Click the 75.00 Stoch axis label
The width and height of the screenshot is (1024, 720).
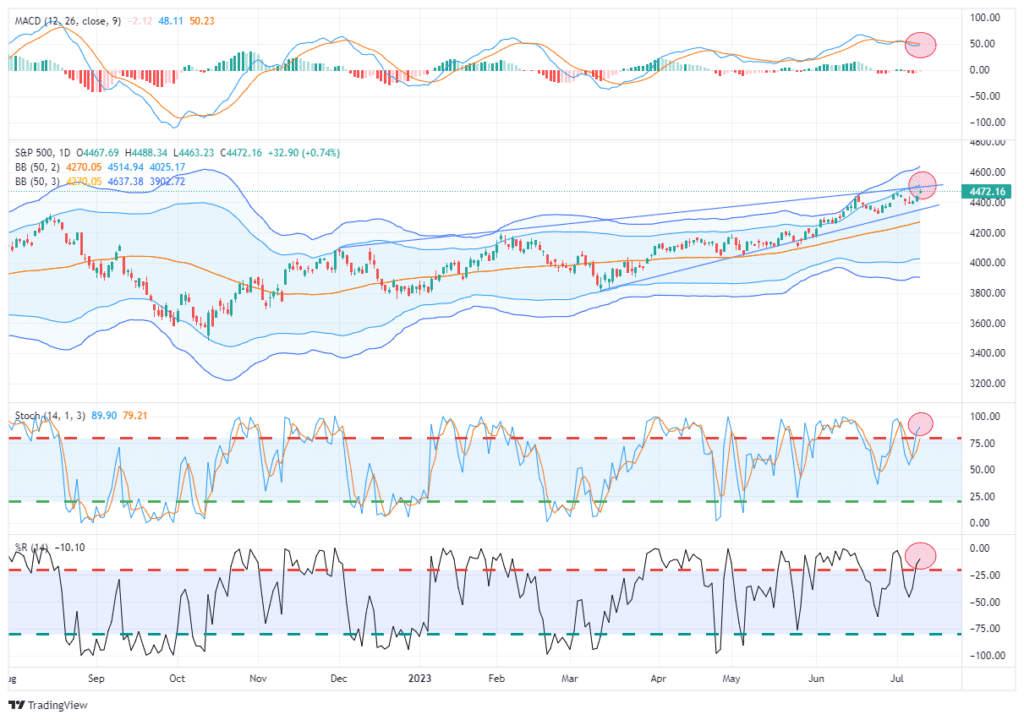pyautogui.click(x=982, y=444)
